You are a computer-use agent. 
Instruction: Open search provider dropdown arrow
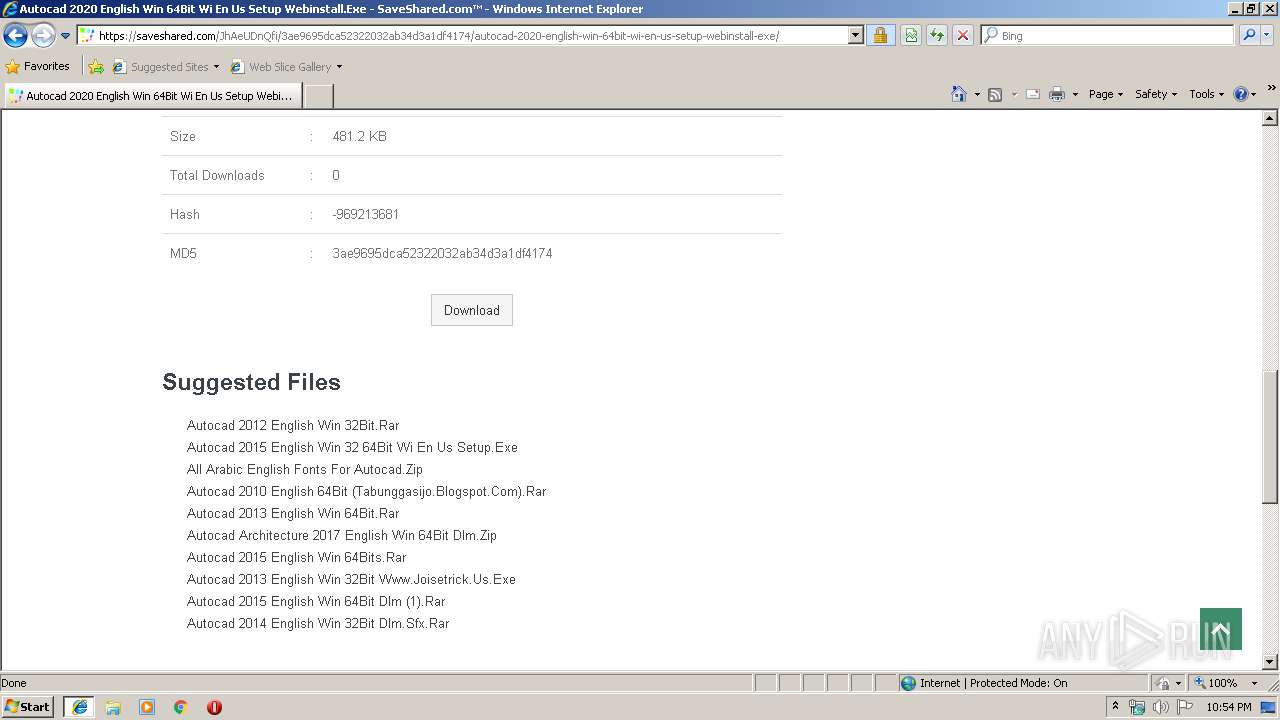1267,35
